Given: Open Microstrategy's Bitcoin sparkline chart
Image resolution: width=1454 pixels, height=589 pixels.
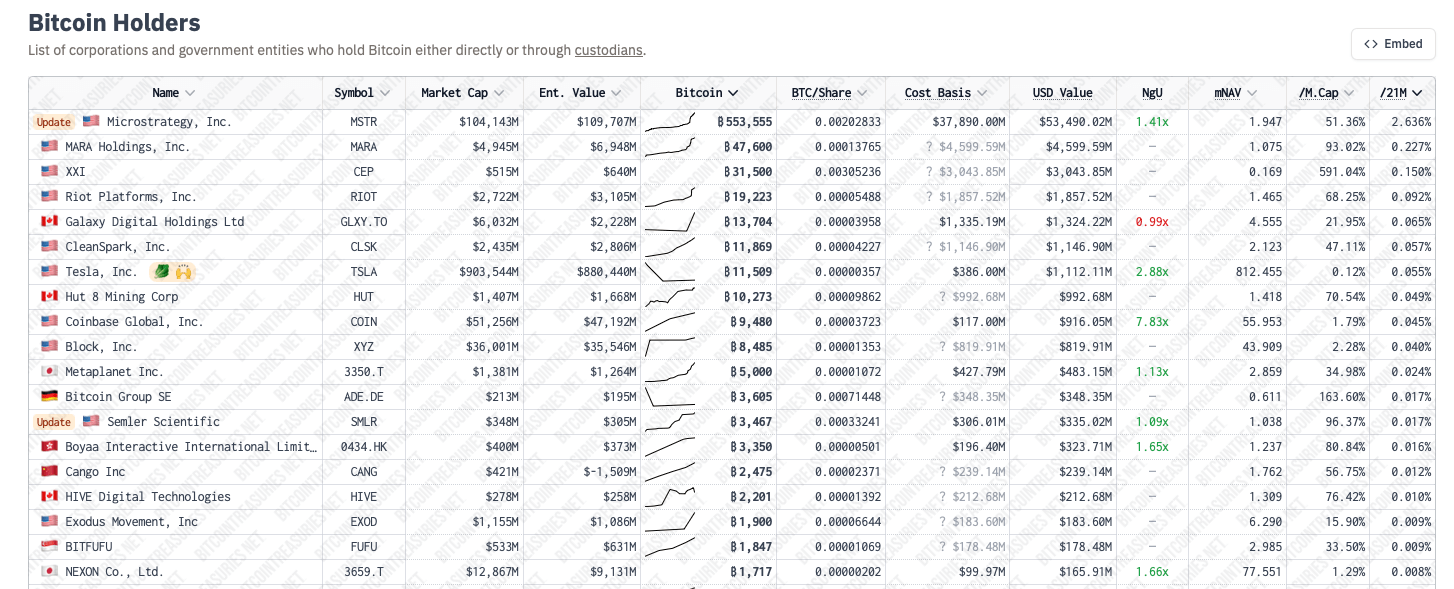Looking at the screenshot, I should pos(670,122).
